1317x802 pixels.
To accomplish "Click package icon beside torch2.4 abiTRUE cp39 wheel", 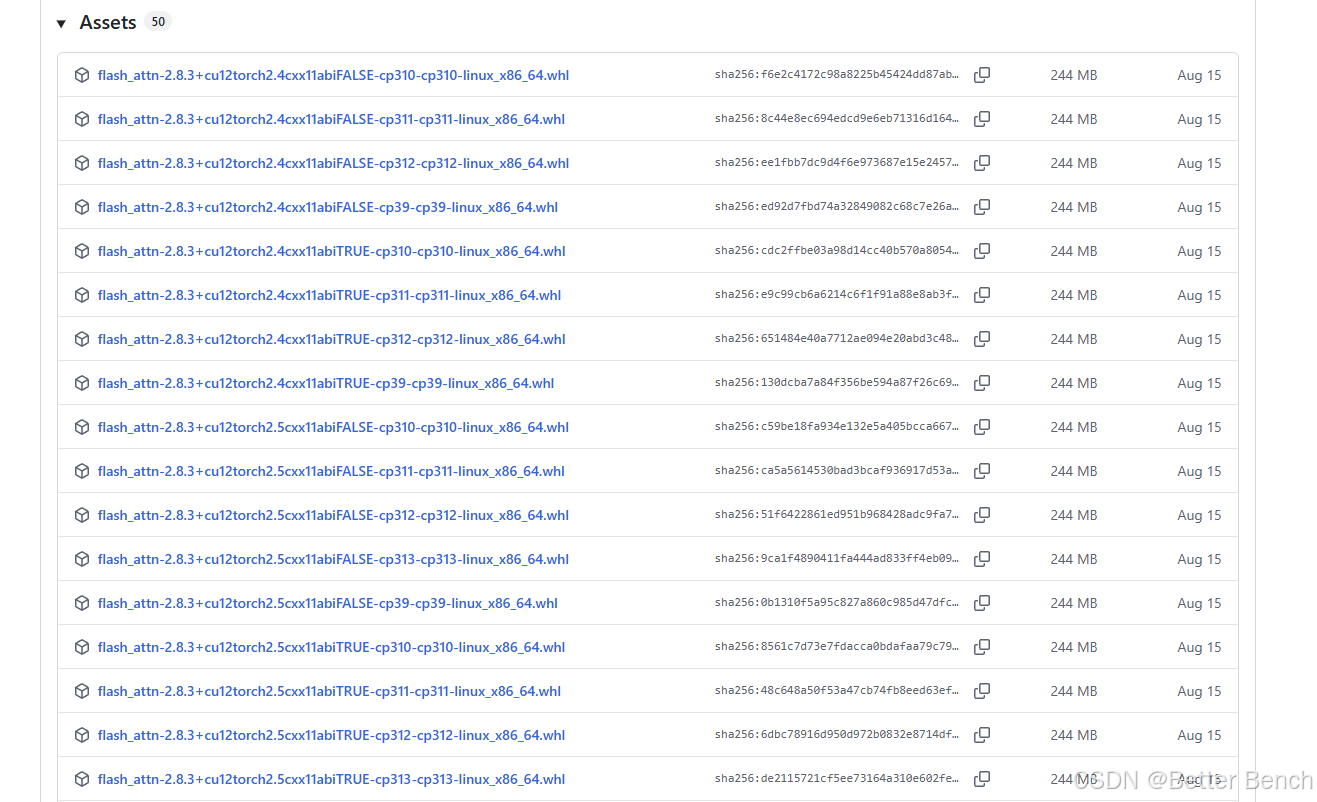I will pos(82,383).
